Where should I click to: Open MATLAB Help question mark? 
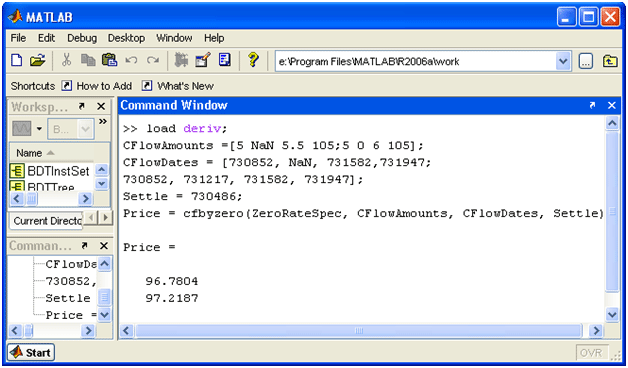tap(253, 61)
